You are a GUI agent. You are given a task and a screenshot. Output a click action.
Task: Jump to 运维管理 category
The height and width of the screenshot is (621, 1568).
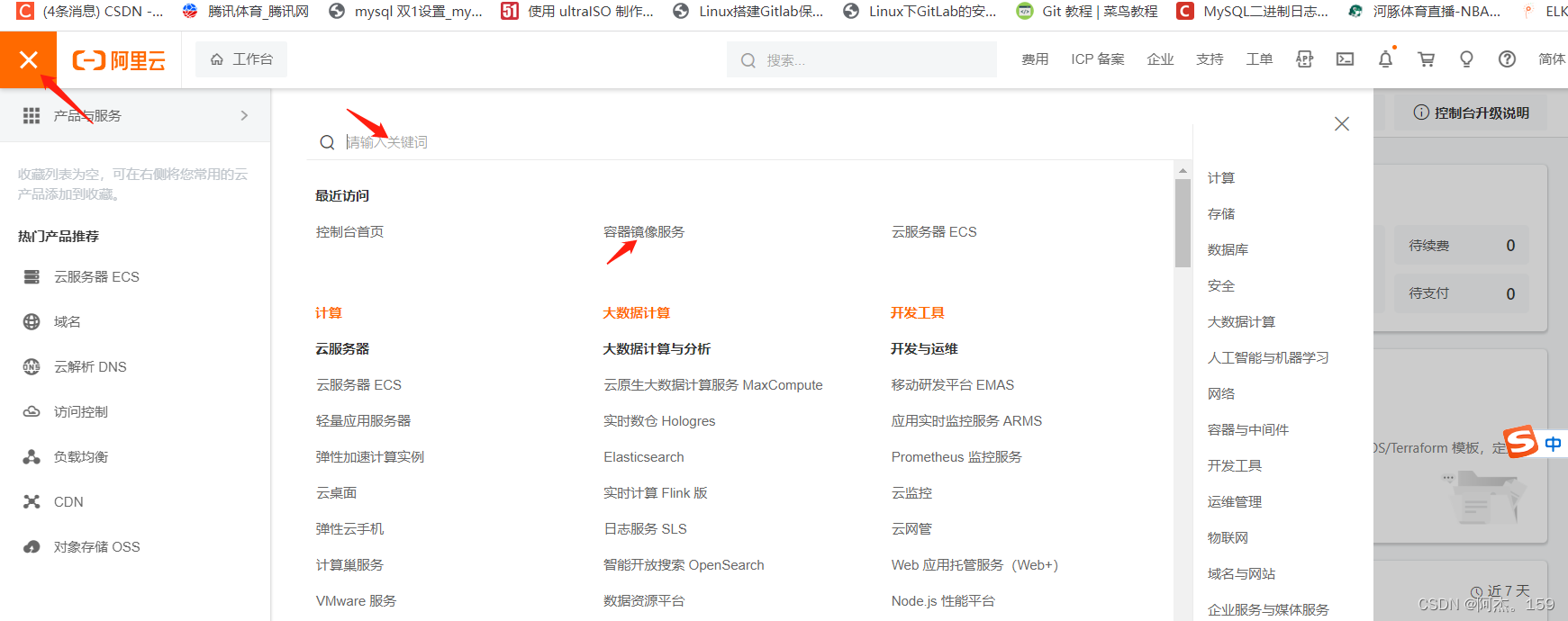click(1235, 501)
